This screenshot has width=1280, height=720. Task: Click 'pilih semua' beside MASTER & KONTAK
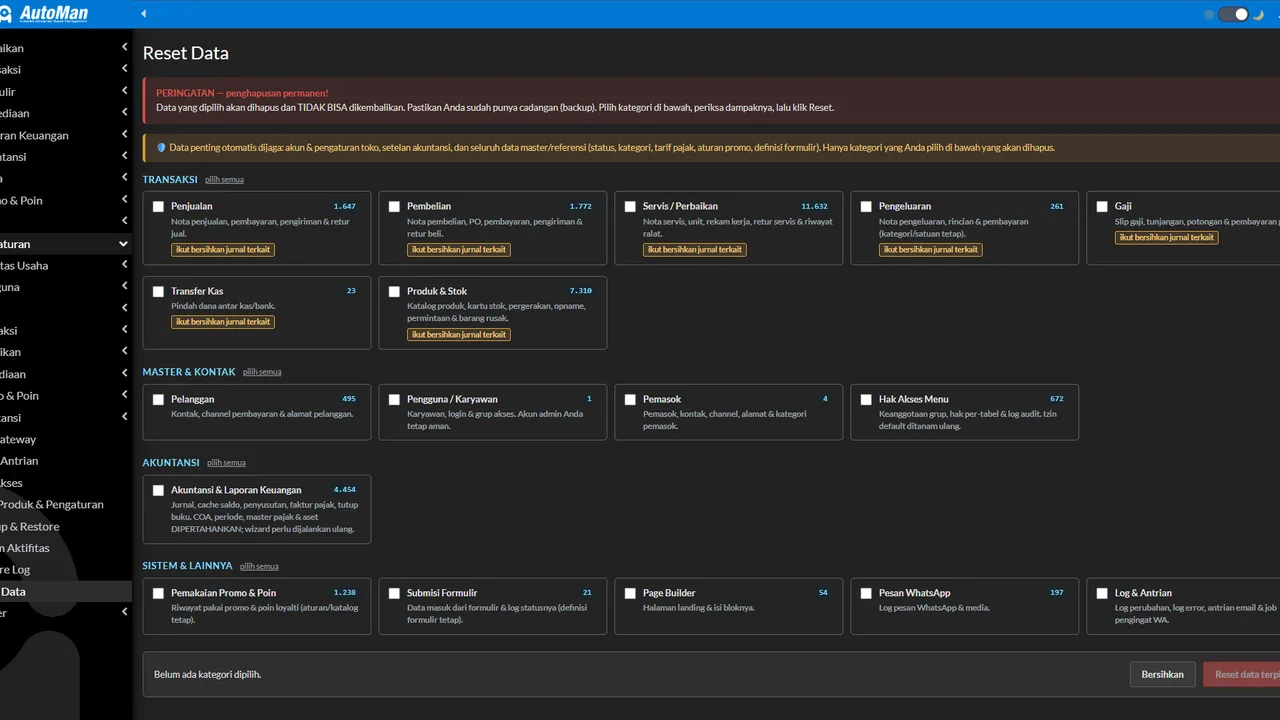pos(262,372)
